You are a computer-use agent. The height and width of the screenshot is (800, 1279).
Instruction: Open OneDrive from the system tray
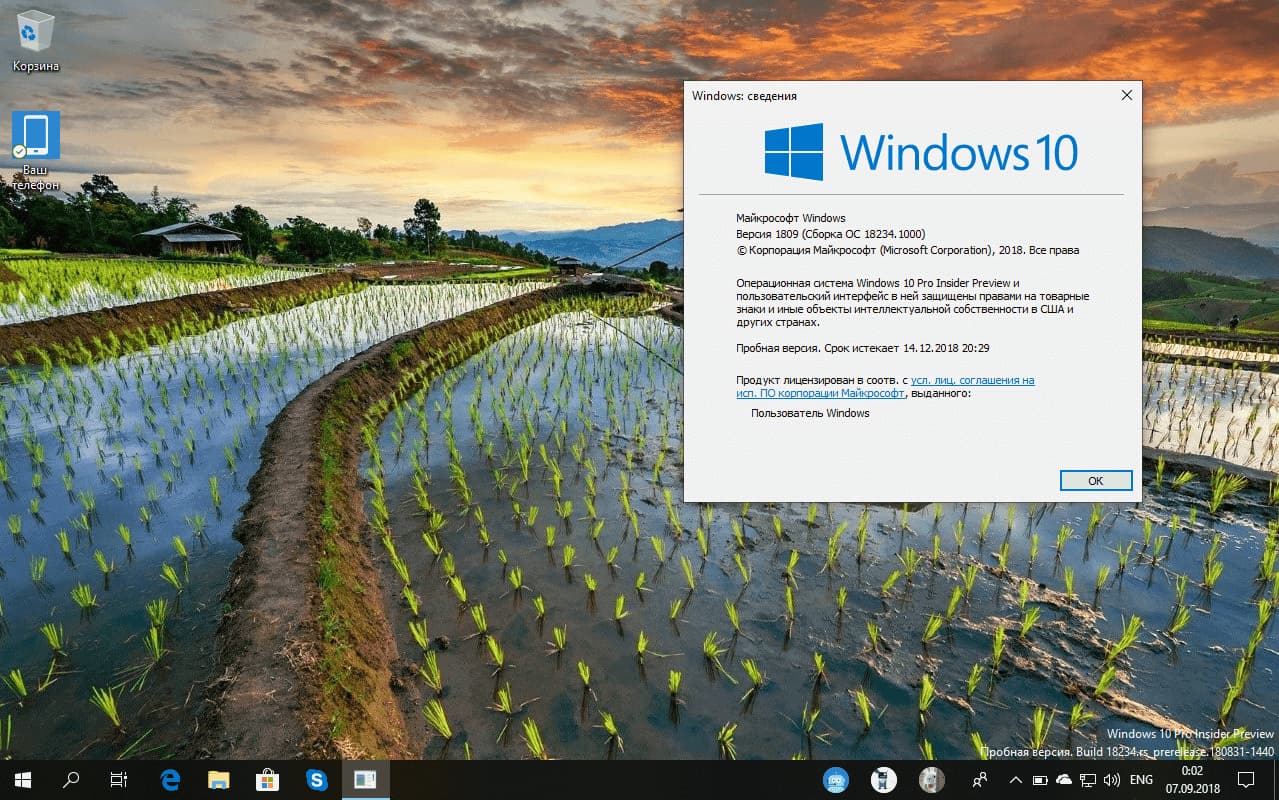1062,778
